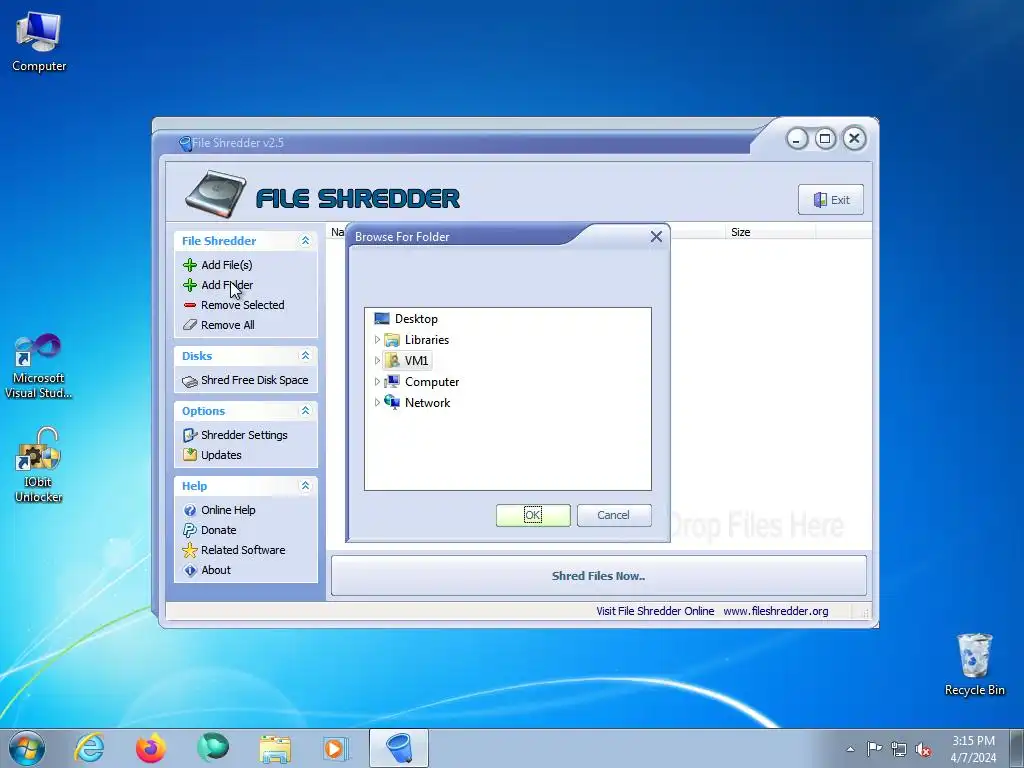Open the Computer desktop shortcut icon
Image resolution: width=1024 pixels, height=768 pixels.
tap(39, 42)
